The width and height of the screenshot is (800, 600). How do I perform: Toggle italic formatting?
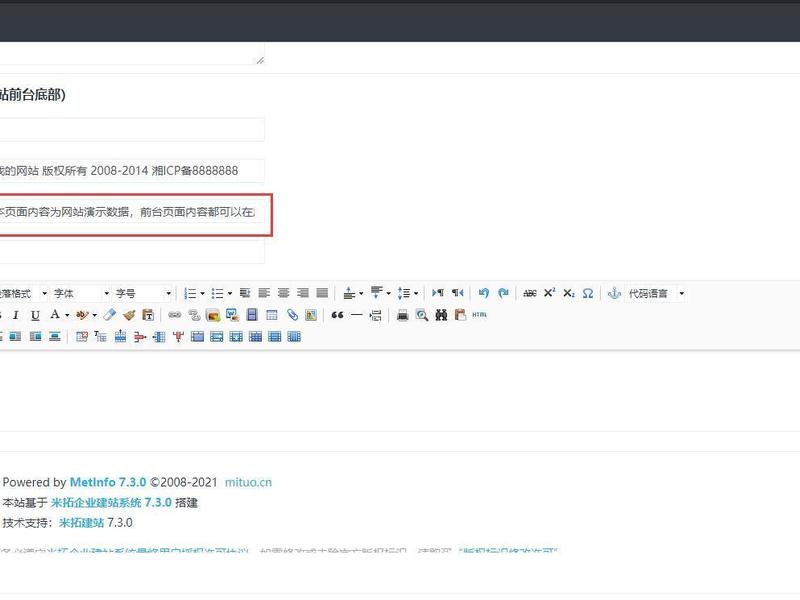tap(16, 315)
